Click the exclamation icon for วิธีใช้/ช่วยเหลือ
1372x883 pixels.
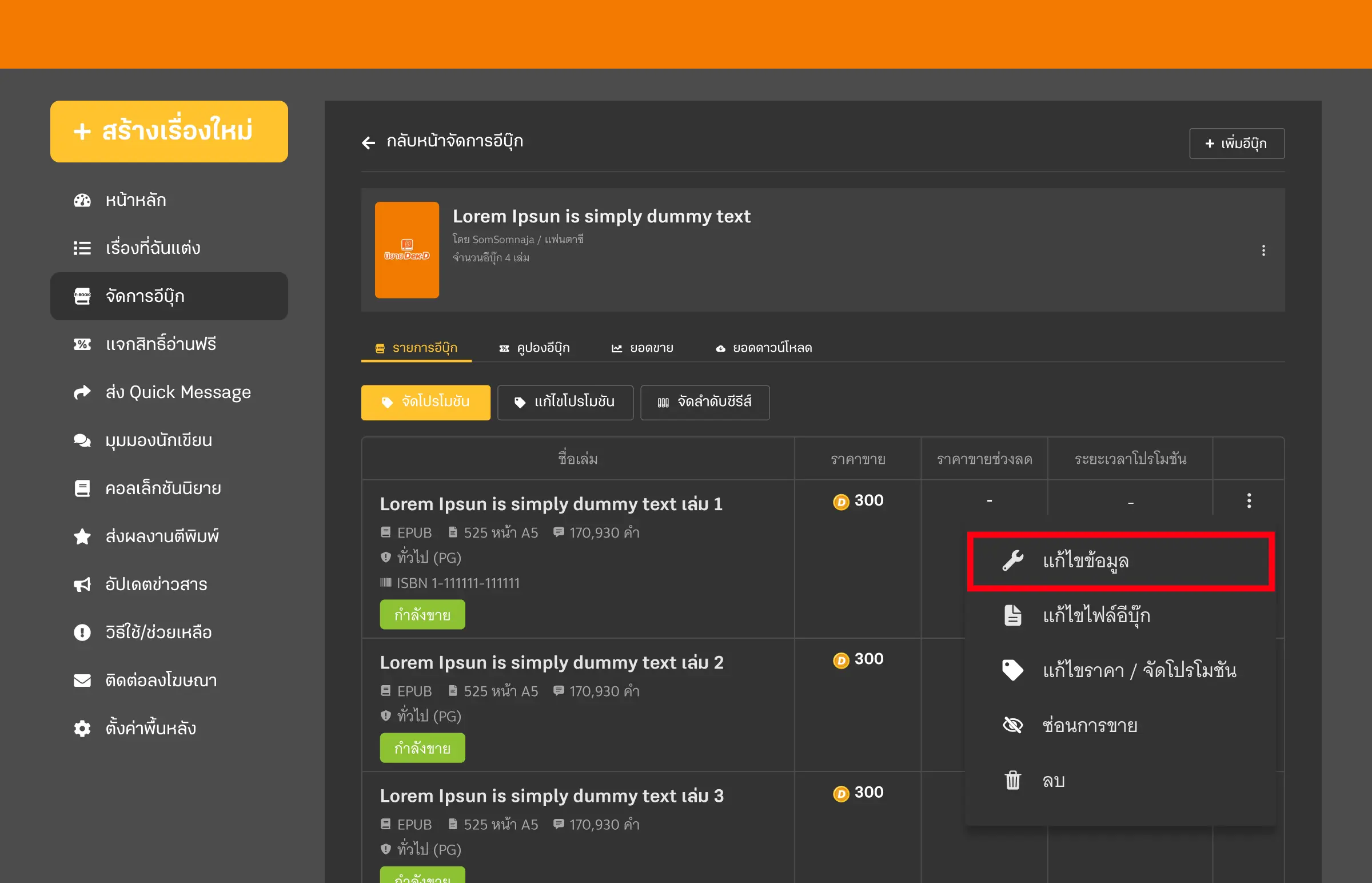click(82, 632)
